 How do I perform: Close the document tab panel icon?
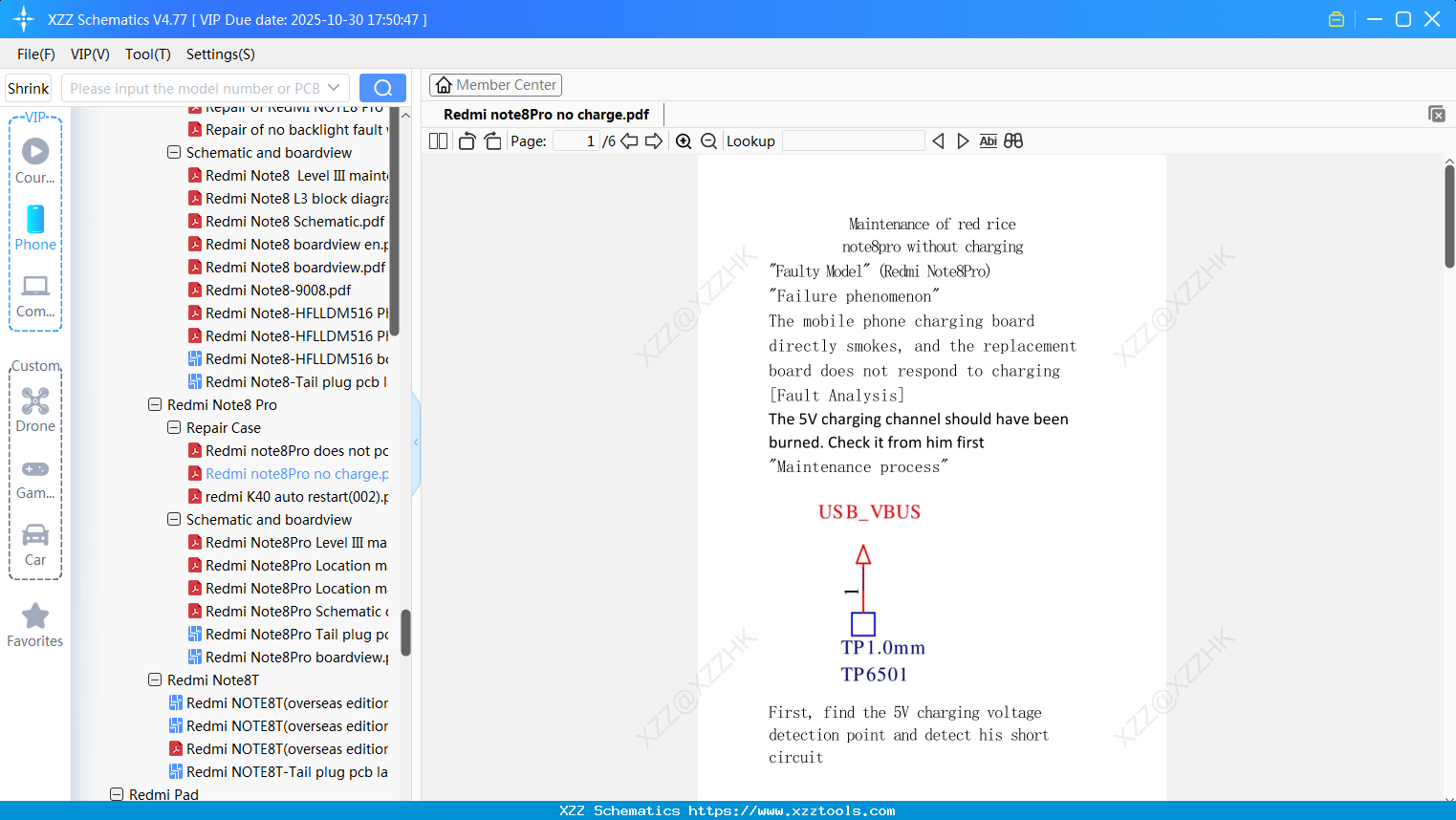point(1436,114)
